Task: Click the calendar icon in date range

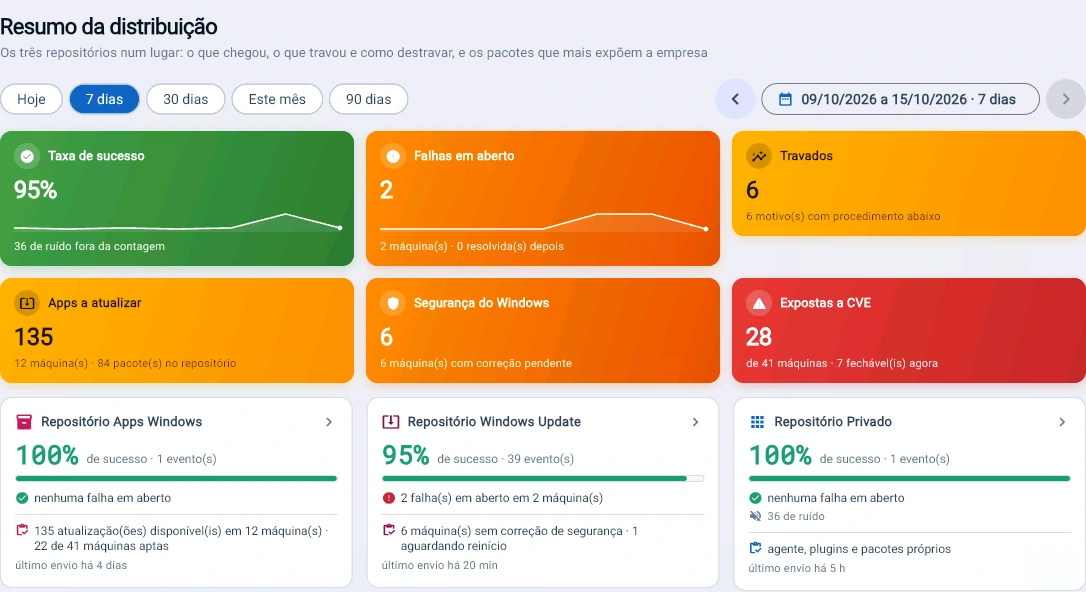Action: [785, 99]
